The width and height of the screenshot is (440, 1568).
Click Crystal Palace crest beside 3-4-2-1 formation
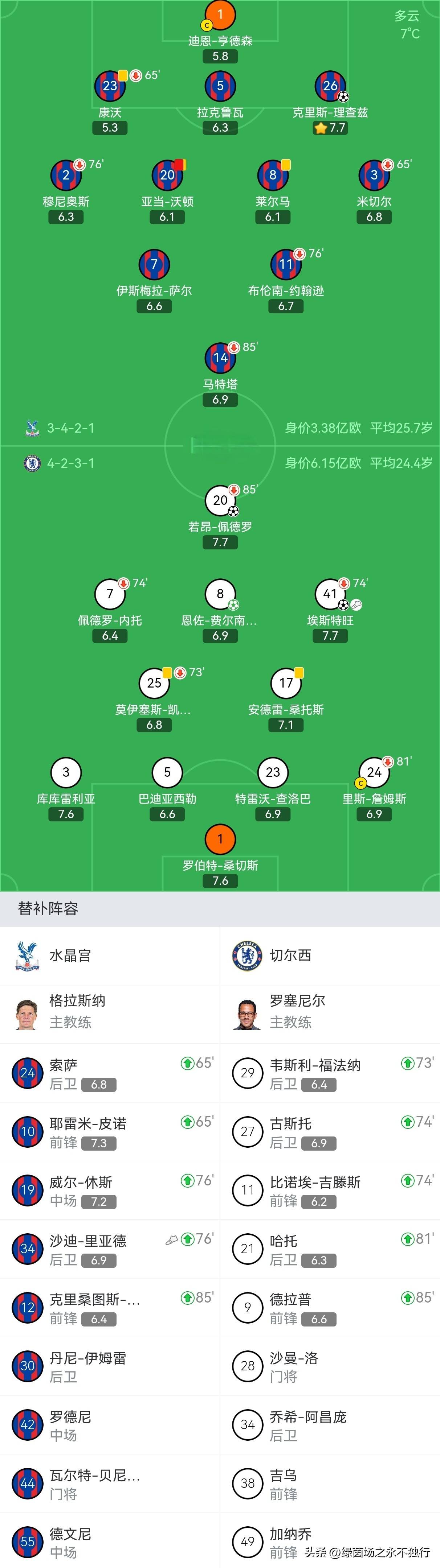(x=32, y=428)
